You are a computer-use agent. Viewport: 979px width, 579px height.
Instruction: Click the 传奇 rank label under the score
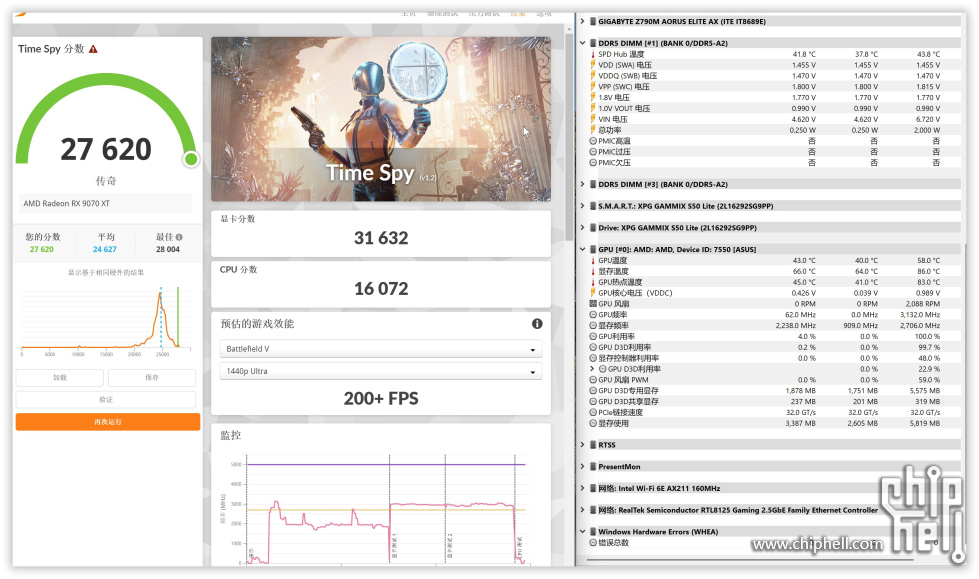106,181
